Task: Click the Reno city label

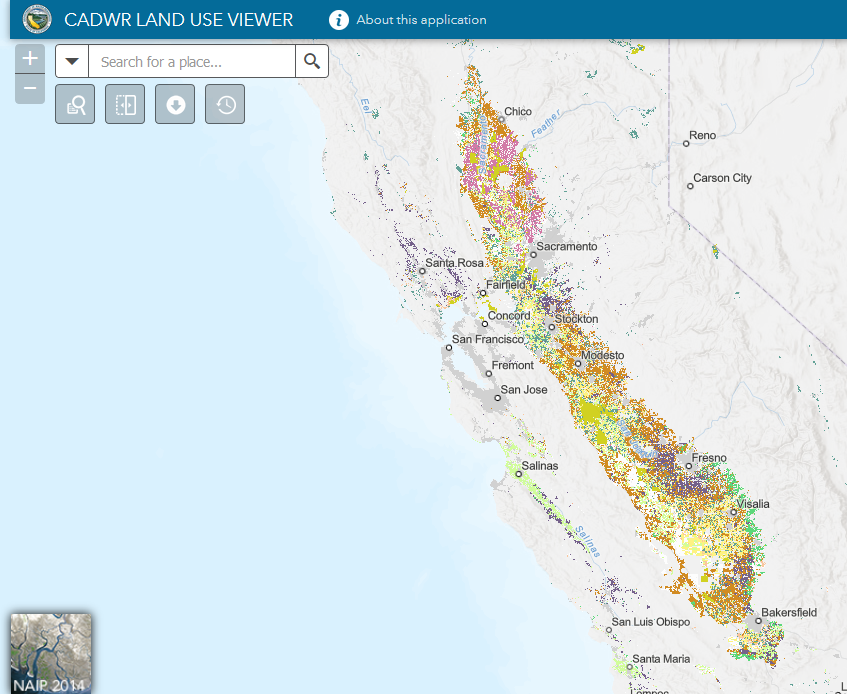Action: 702,136
